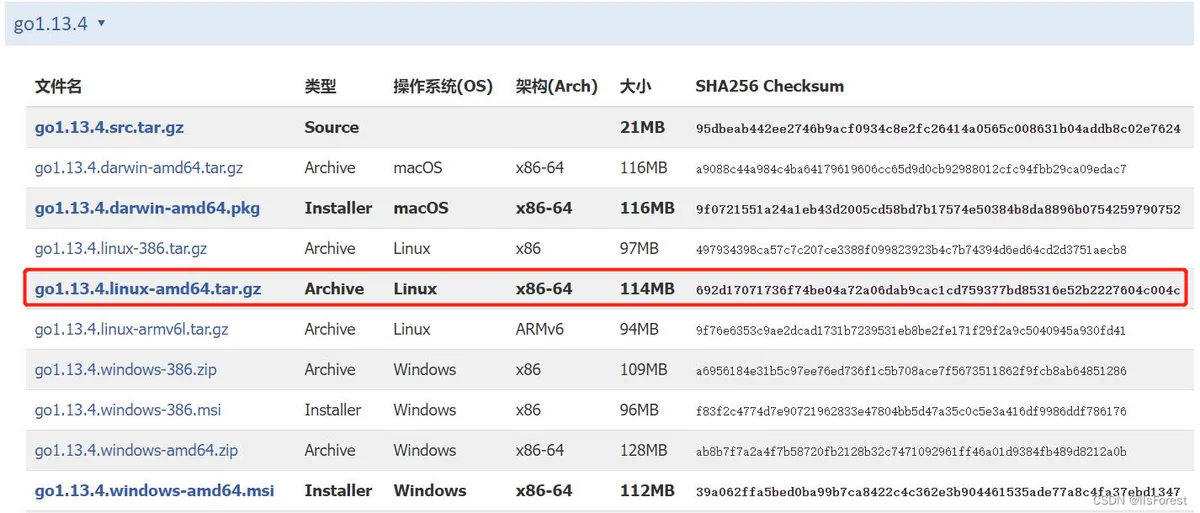1200x513 pixels.
Task: Click the 操作系统(OS) column header
Action: 443,86
